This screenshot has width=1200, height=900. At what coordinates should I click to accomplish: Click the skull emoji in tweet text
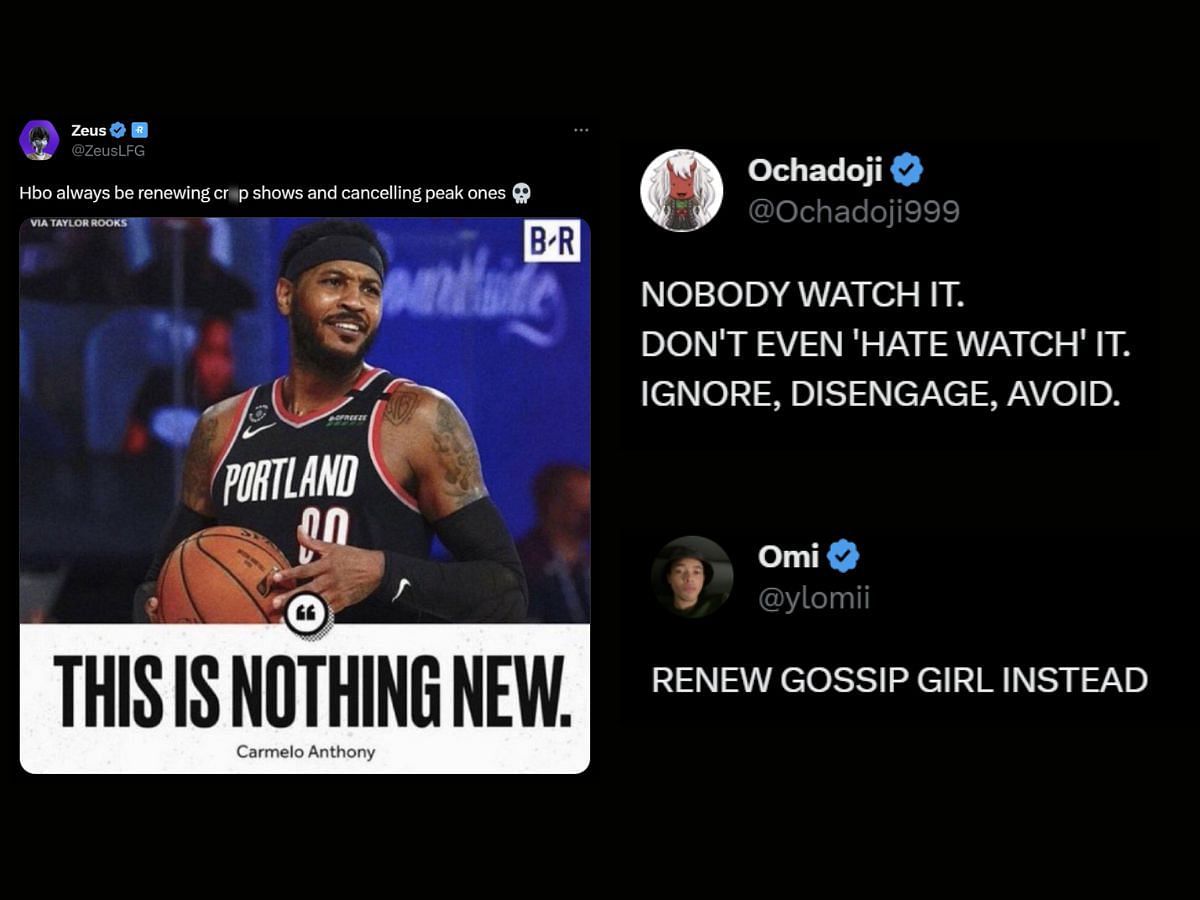tap(521, 193)
